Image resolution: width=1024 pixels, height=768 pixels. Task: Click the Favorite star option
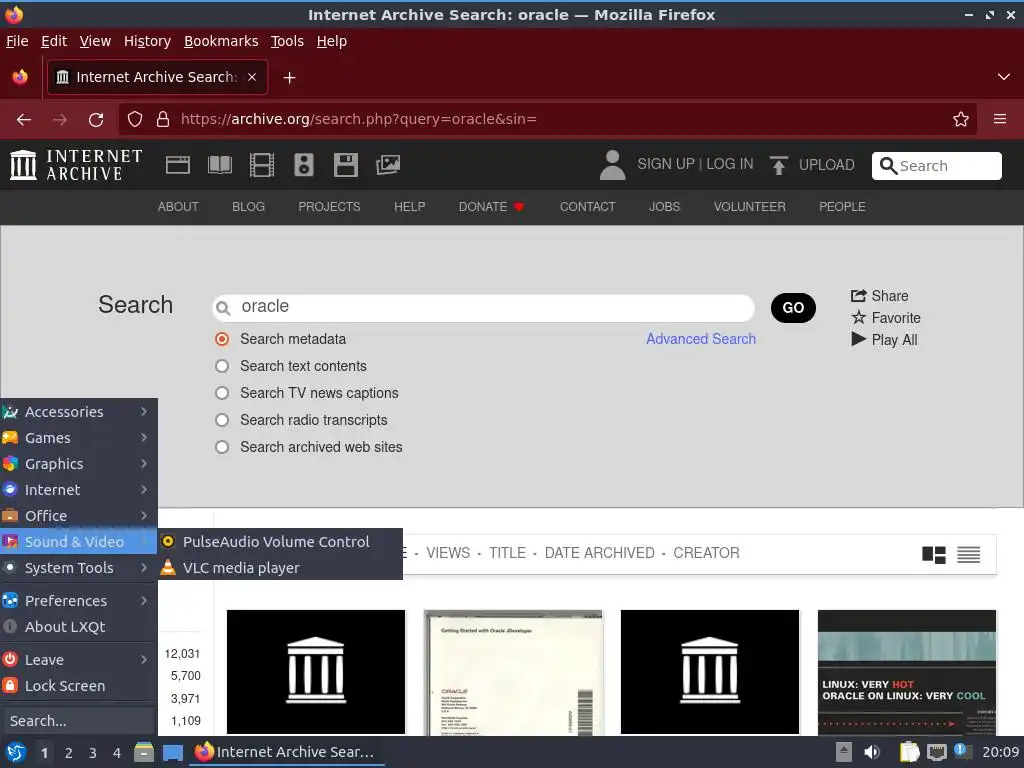click(x=886, y=318)
